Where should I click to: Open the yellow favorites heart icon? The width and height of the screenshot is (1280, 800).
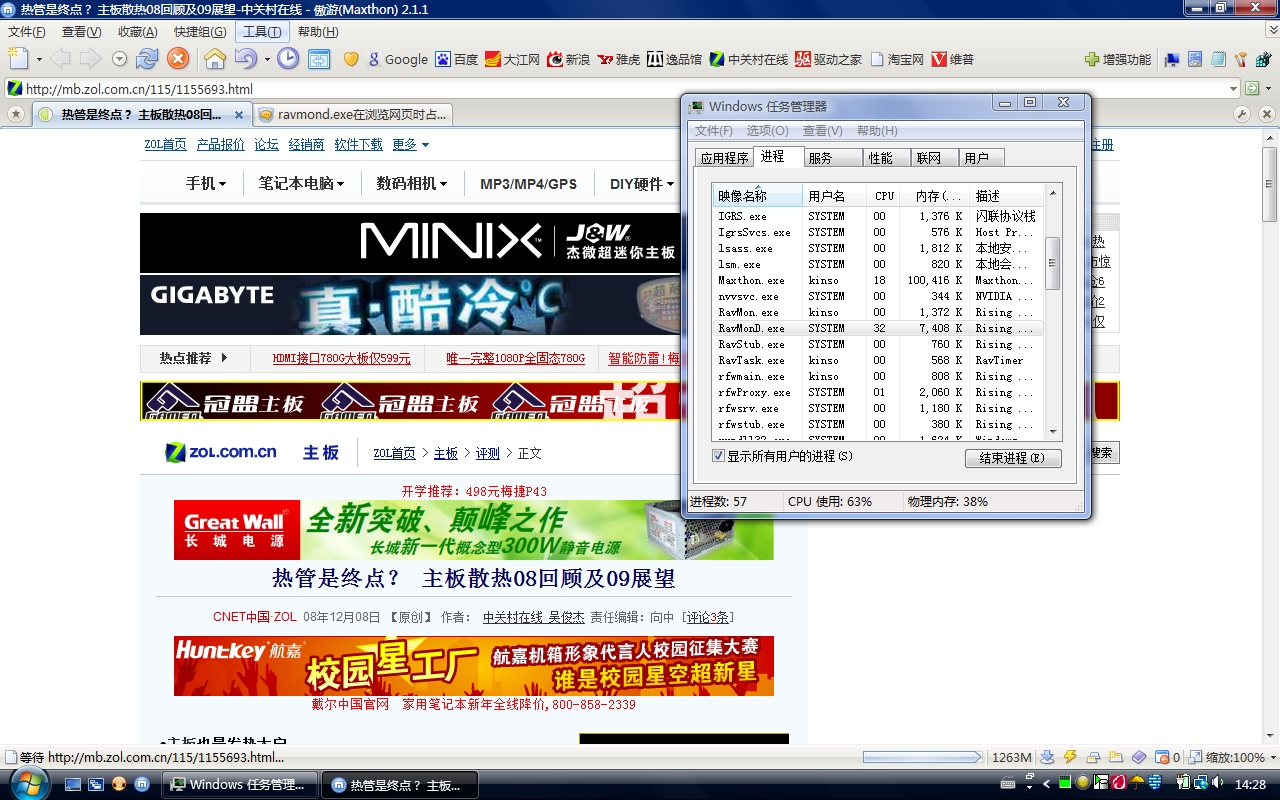(351, 59)
